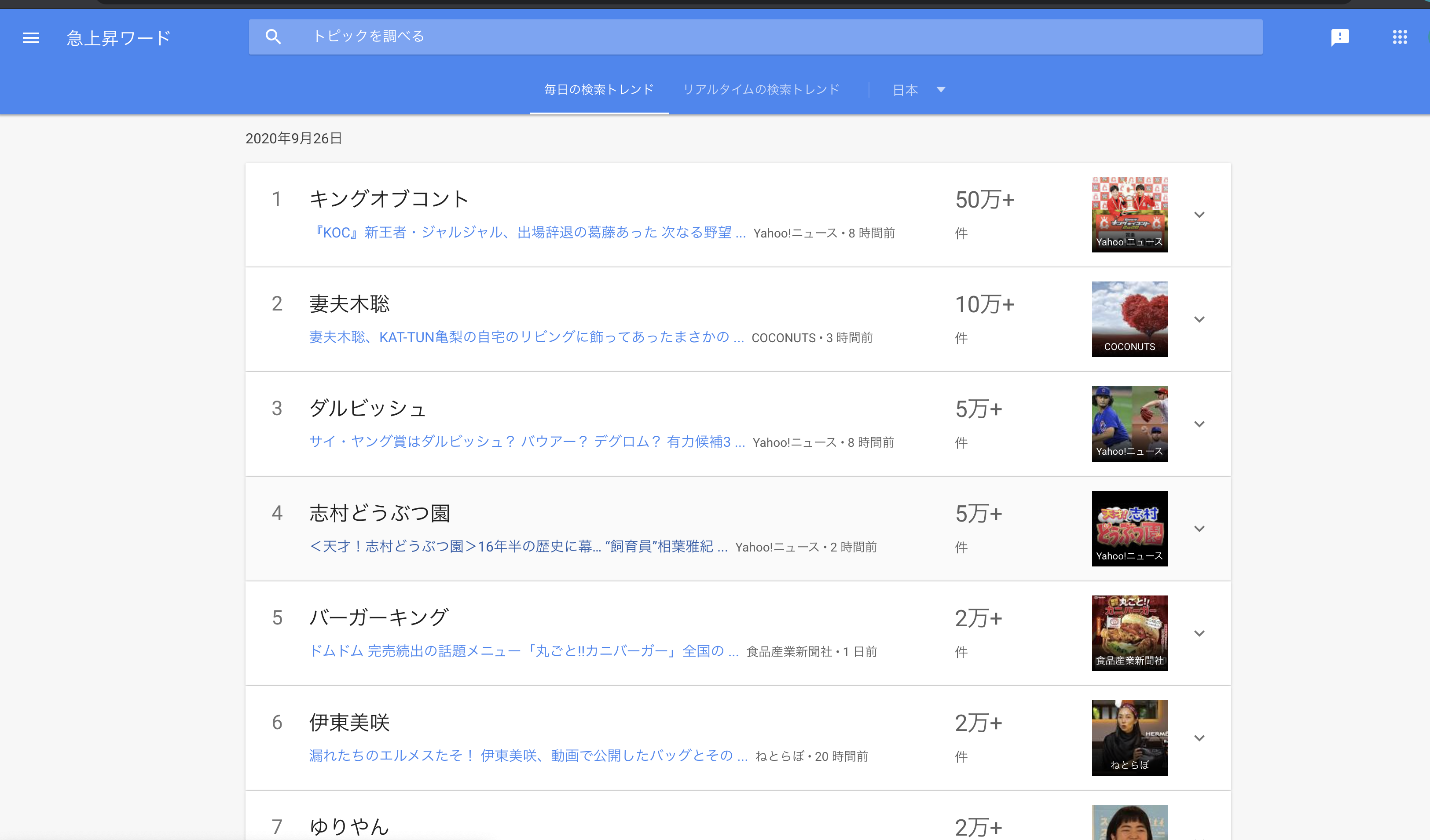Click the COCONUTS heart tree thumbnail
This screenshot has width=1430, height=840.
[1129, 319]
